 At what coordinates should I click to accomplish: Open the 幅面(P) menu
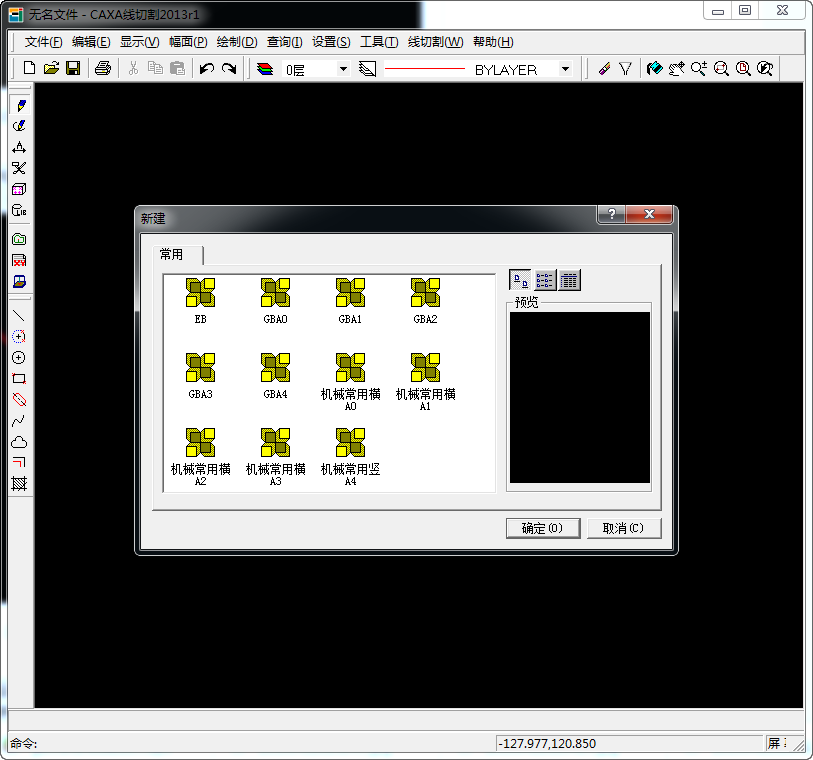click(x=188, y=42)
